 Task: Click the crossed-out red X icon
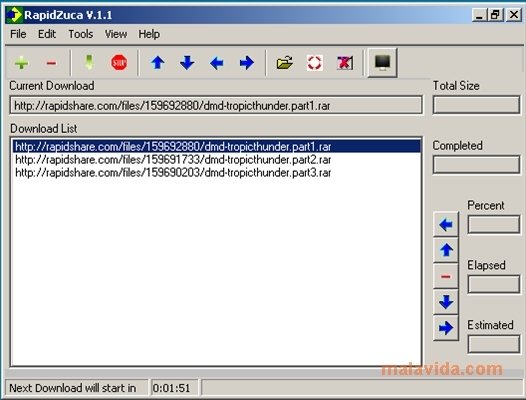[345, 63]
